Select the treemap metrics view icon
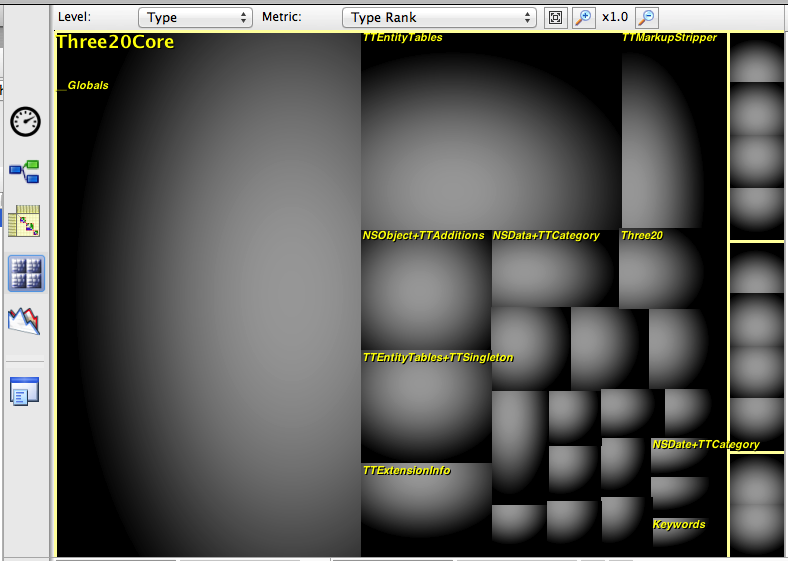 tap(26, 273)
